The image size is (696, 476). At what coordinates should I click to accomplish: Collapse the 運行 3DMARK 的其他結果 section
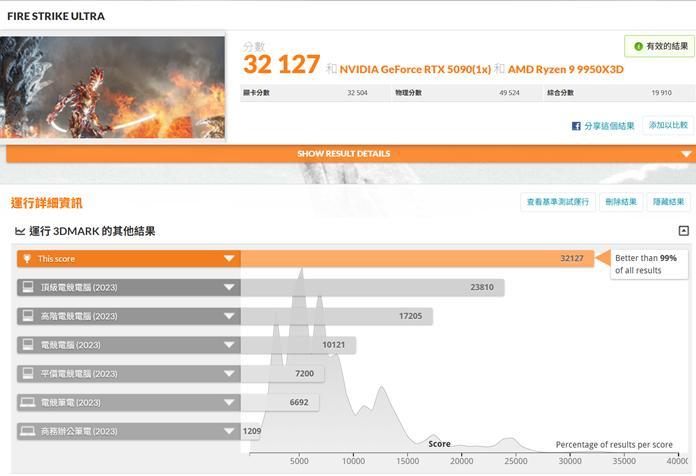(x=683, y=231)
